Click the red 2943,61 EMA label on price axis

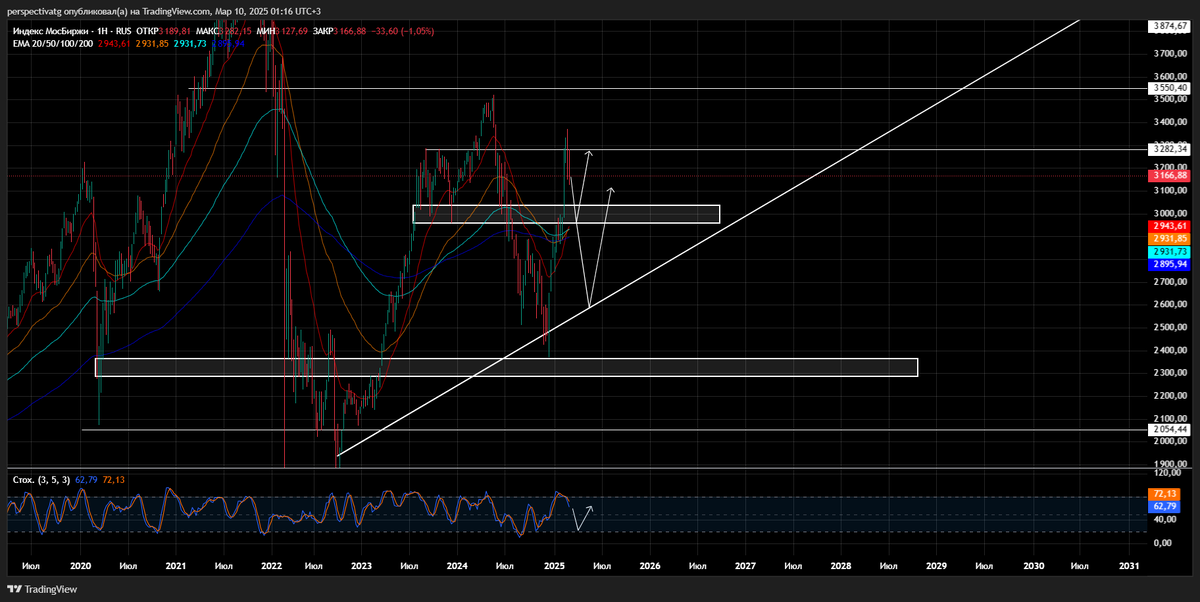[x=1168, y=227]
